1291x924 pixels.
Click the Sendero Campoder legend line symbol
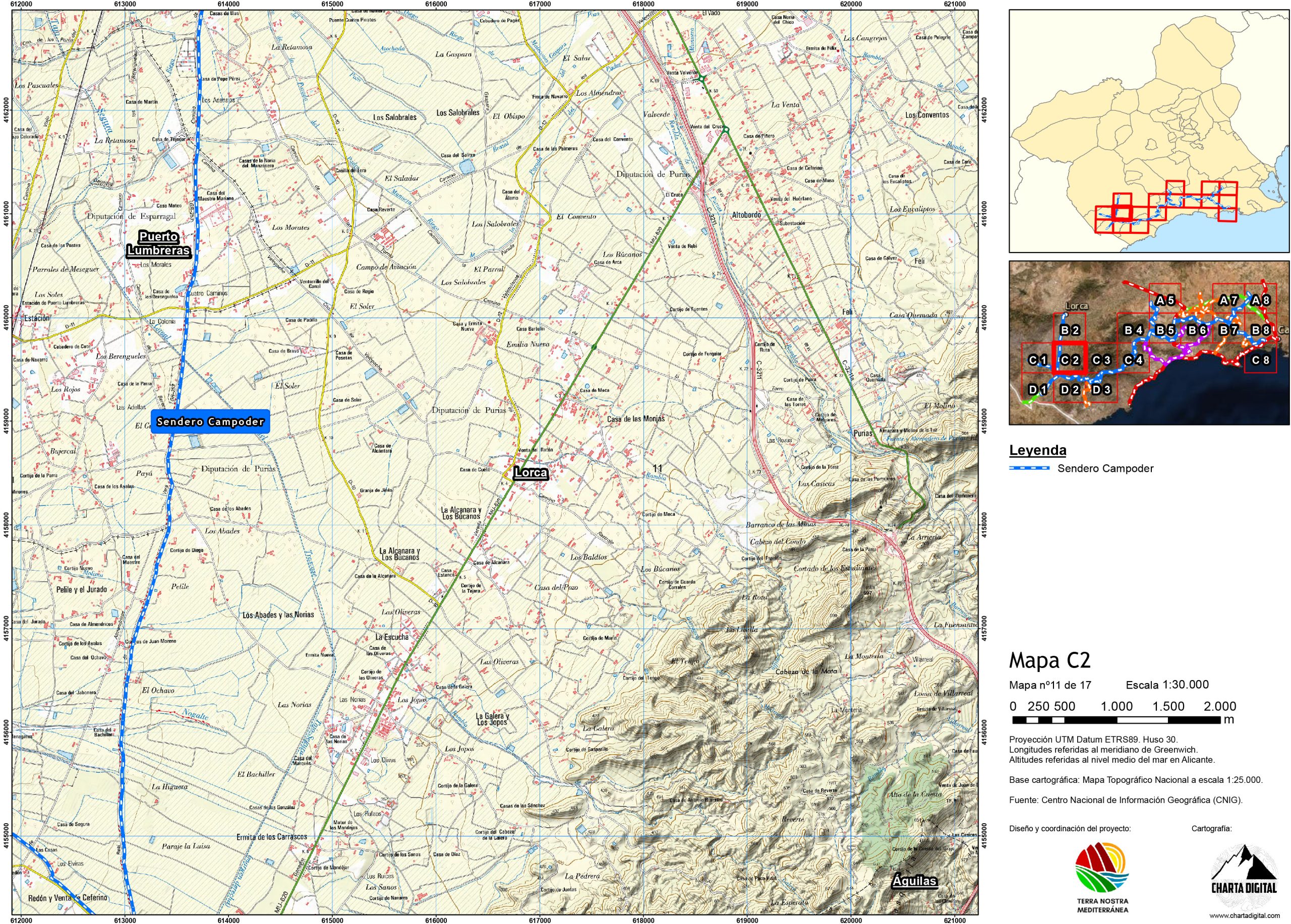click(x=1029, y=468)
